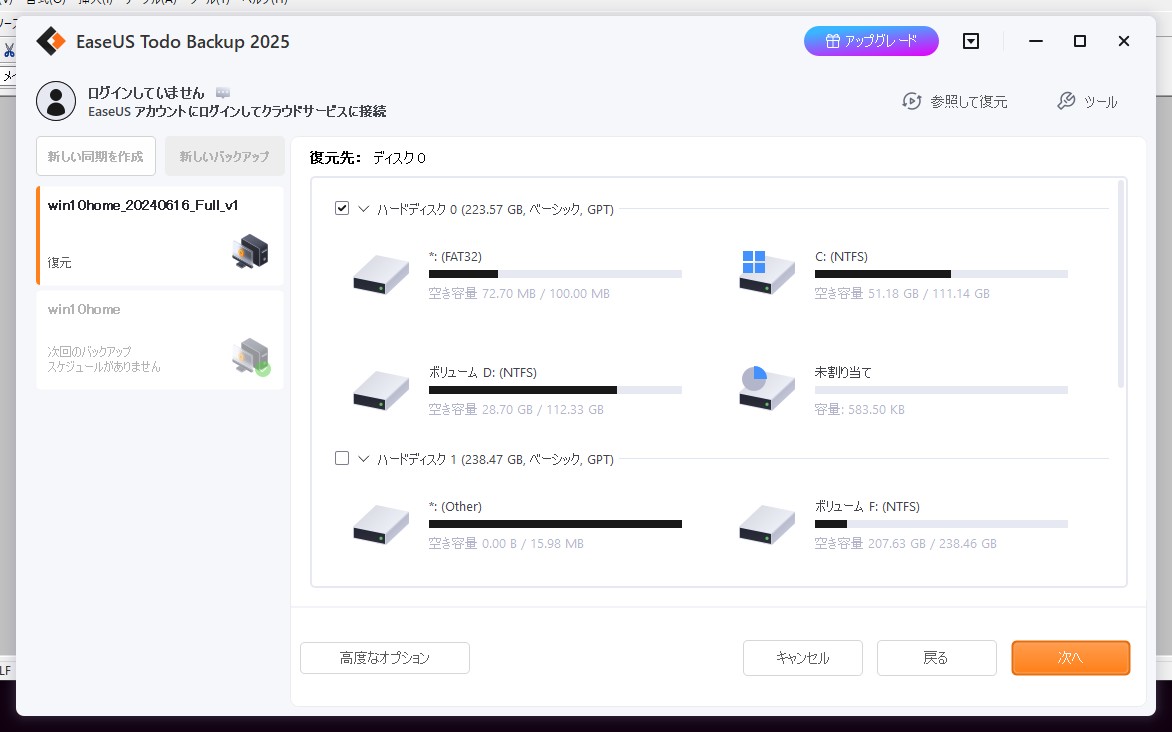Viewport: 1172px width, 732px height.
Task: Uncheck the Hard Disk 0 checkbox
Action: pyautogui.click(x=342, y=208)
